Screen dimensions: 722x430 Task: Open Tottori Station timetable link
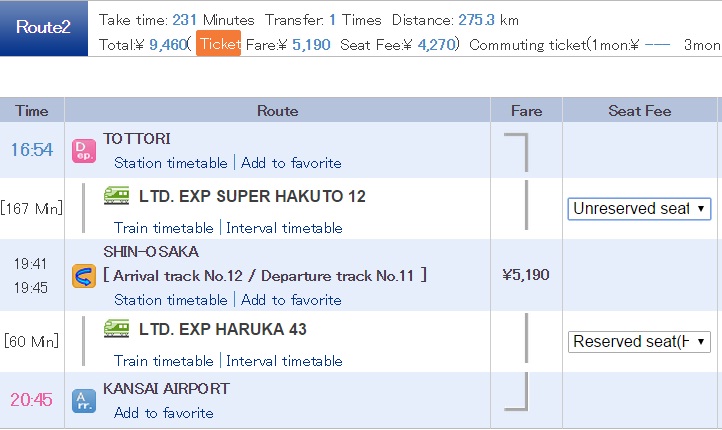171,163
